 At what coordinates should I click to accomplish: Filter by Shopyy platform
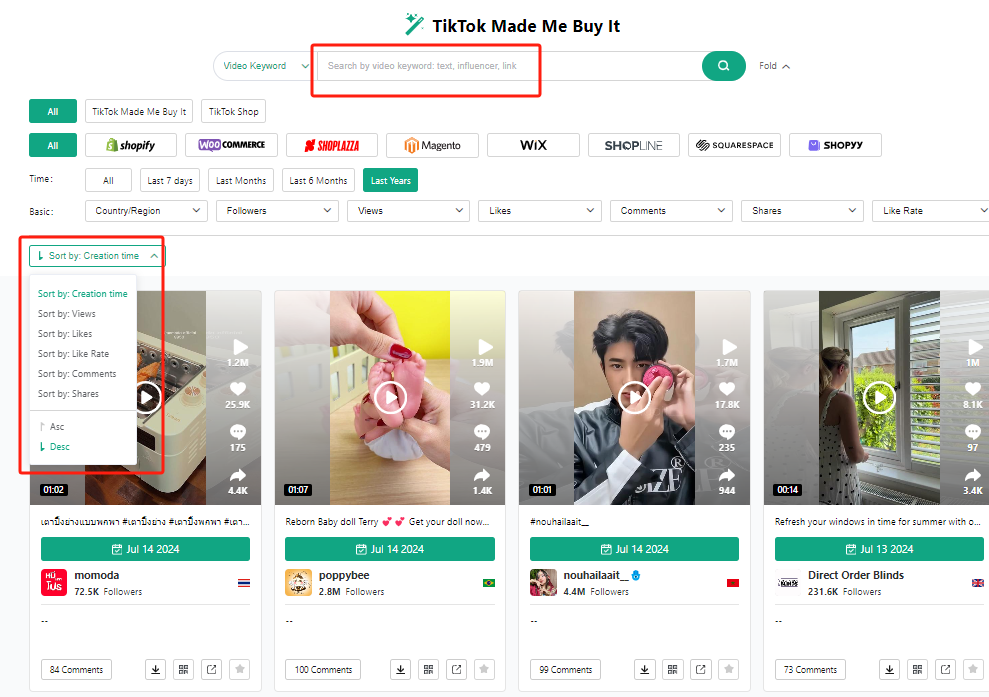point(835,145)
